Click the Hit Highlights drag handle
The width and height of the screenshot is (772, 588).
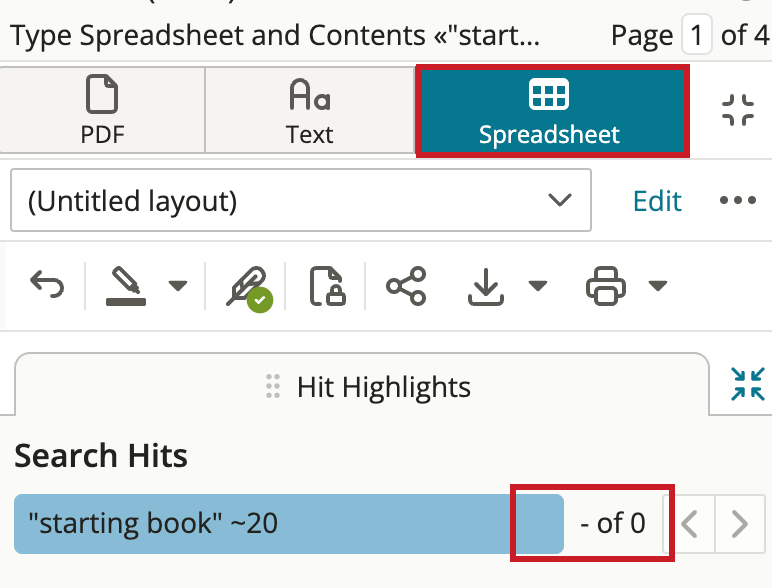[x=273, y=386]
